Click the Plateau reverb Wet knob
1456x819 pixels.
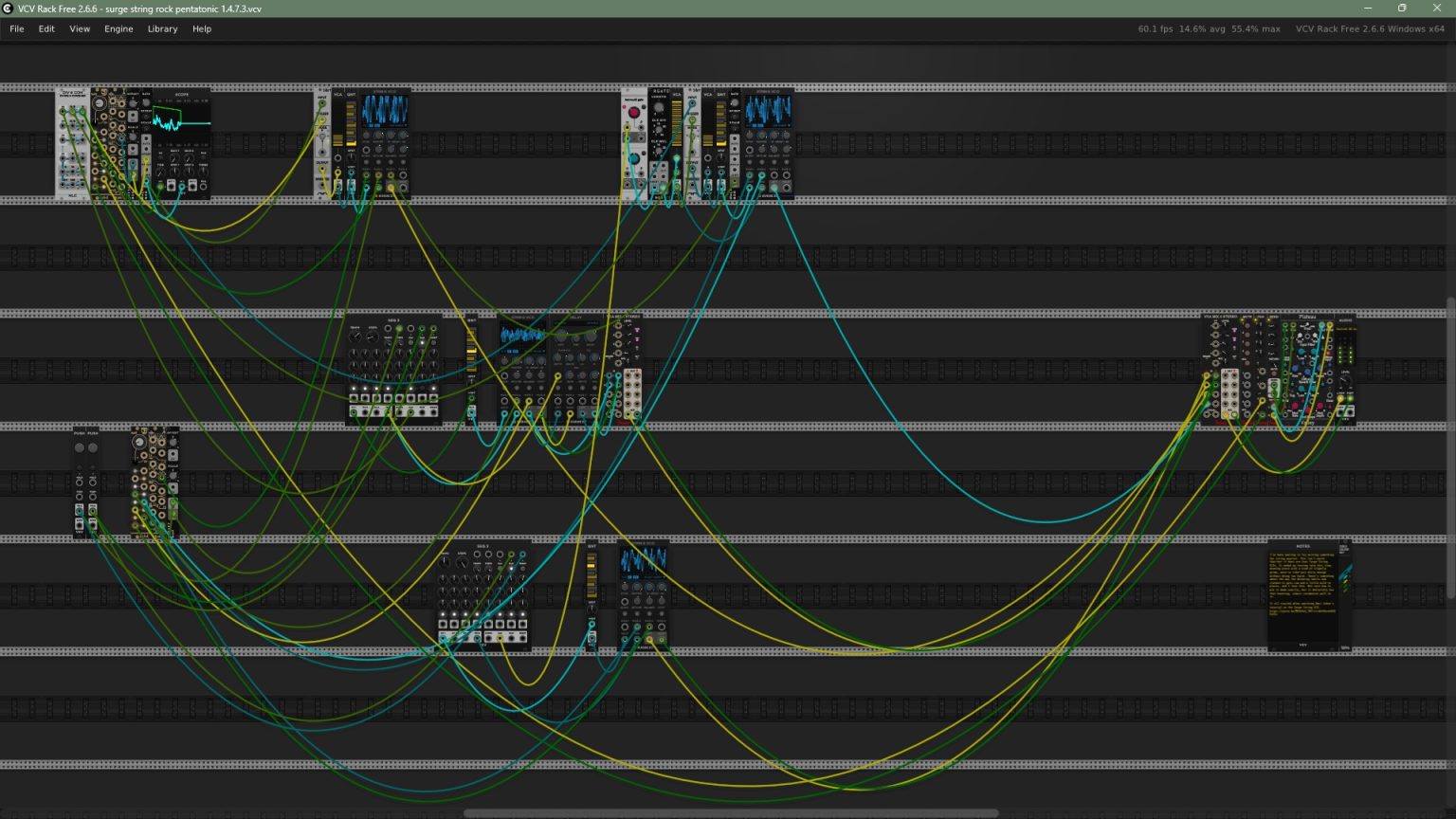pyautogui.click(x=1315, y=336)
